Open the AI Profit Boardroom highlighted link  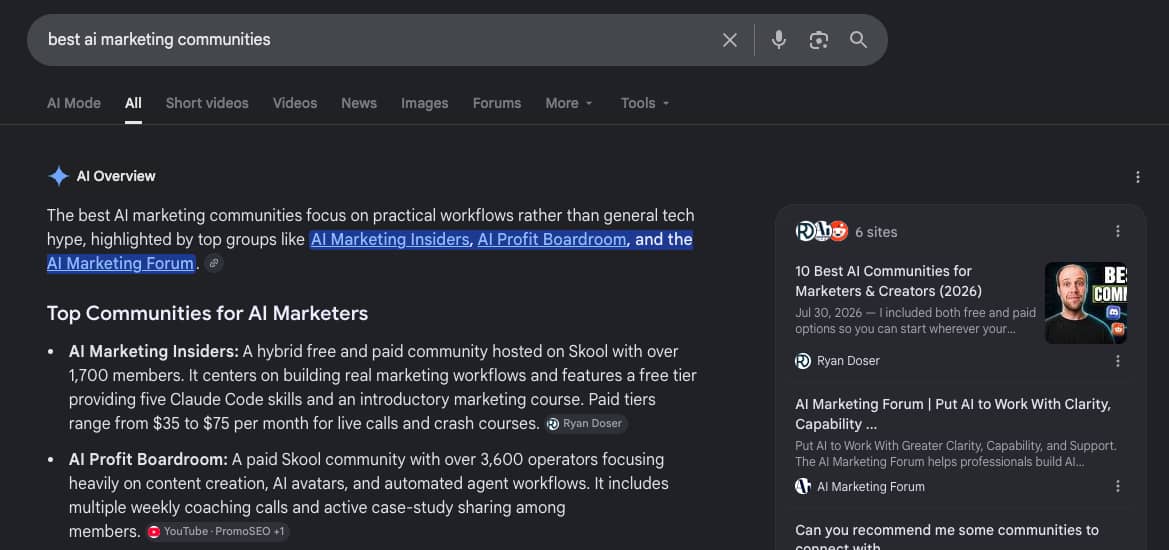point(552,239)
